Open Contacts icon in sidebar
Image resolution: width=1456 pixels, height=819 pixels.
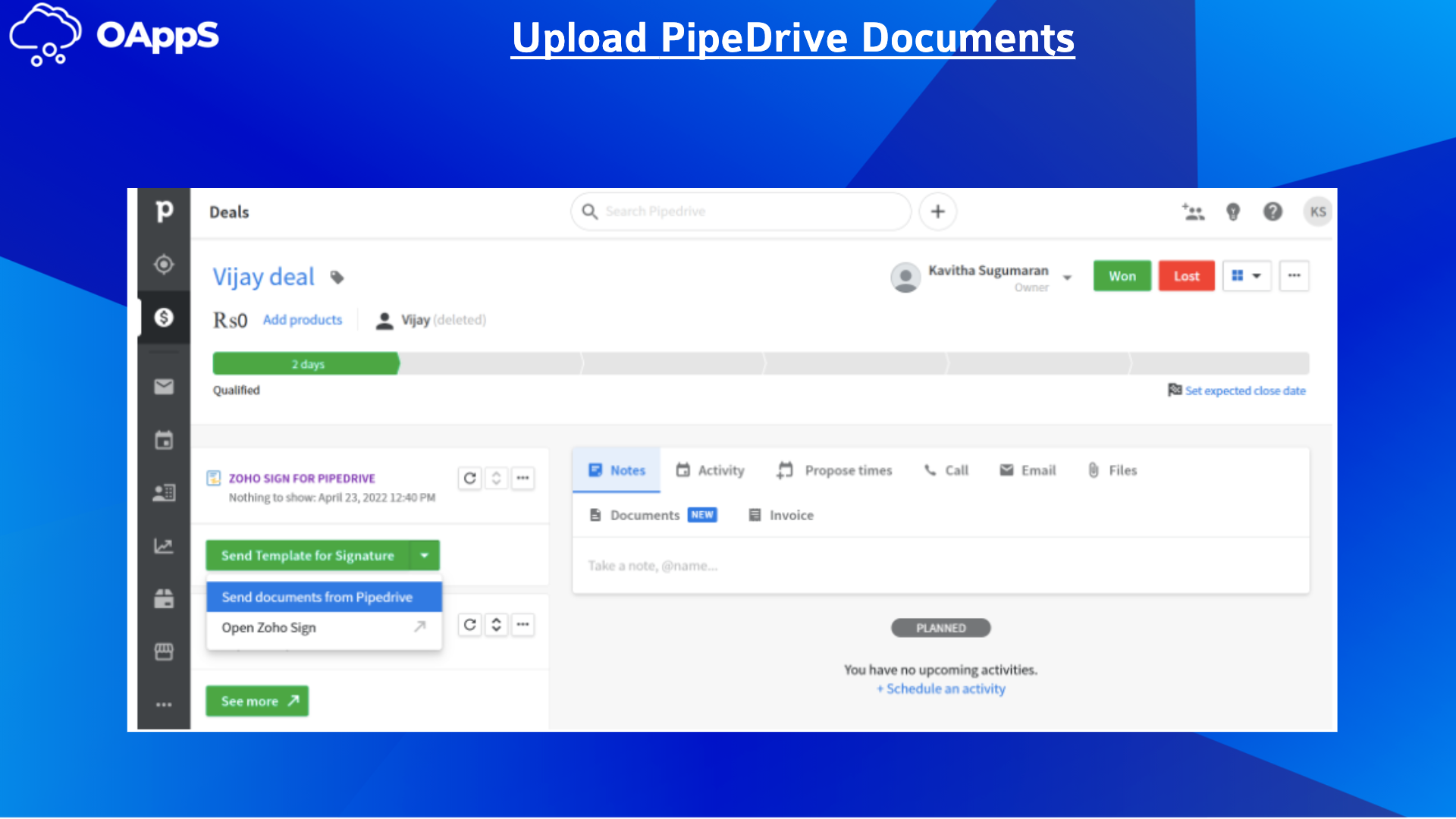tap(164, 493)
